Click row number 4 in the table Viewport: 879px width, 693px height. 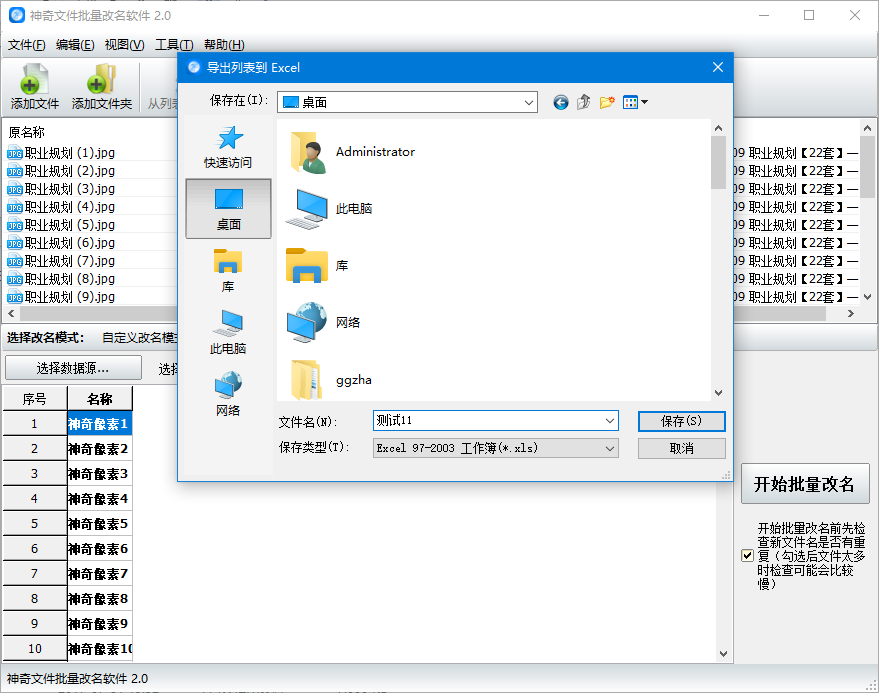tap(35, 498)
